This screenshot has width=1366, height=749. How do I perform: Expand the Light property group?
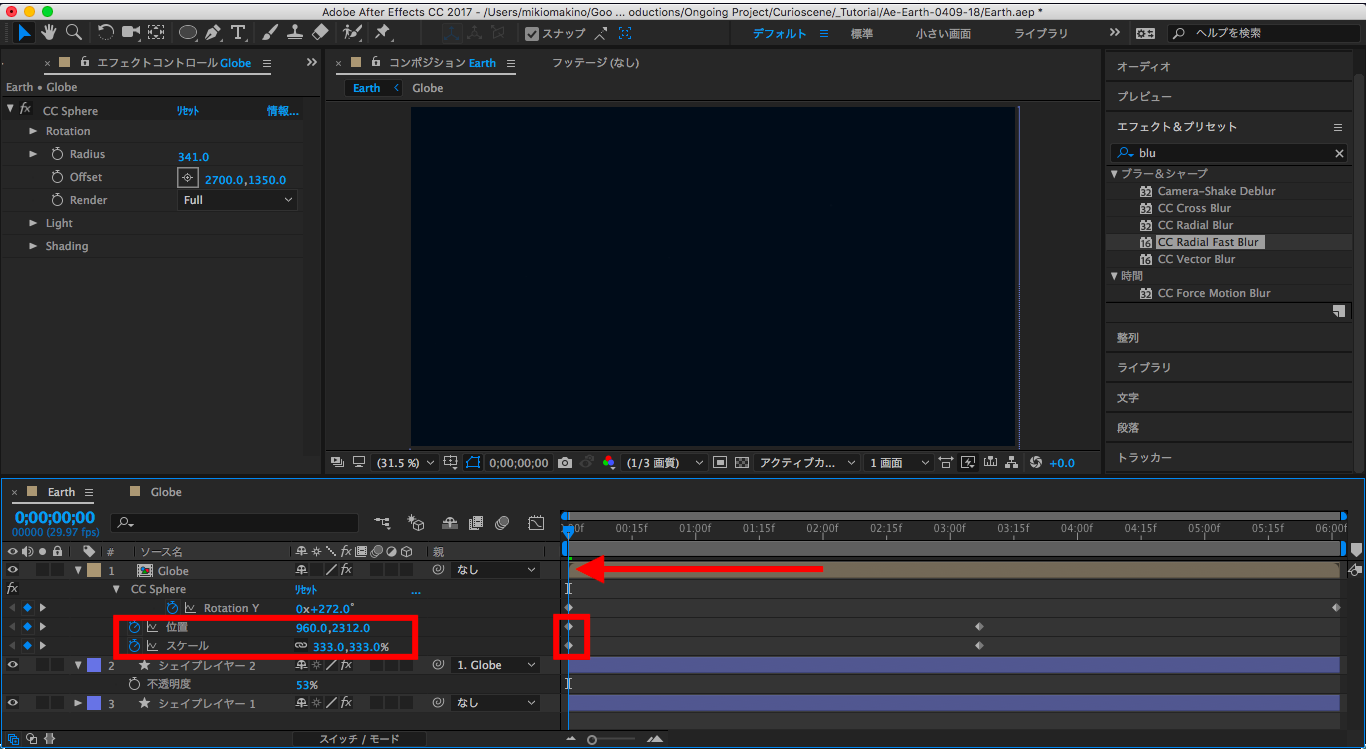coord(33,223)
